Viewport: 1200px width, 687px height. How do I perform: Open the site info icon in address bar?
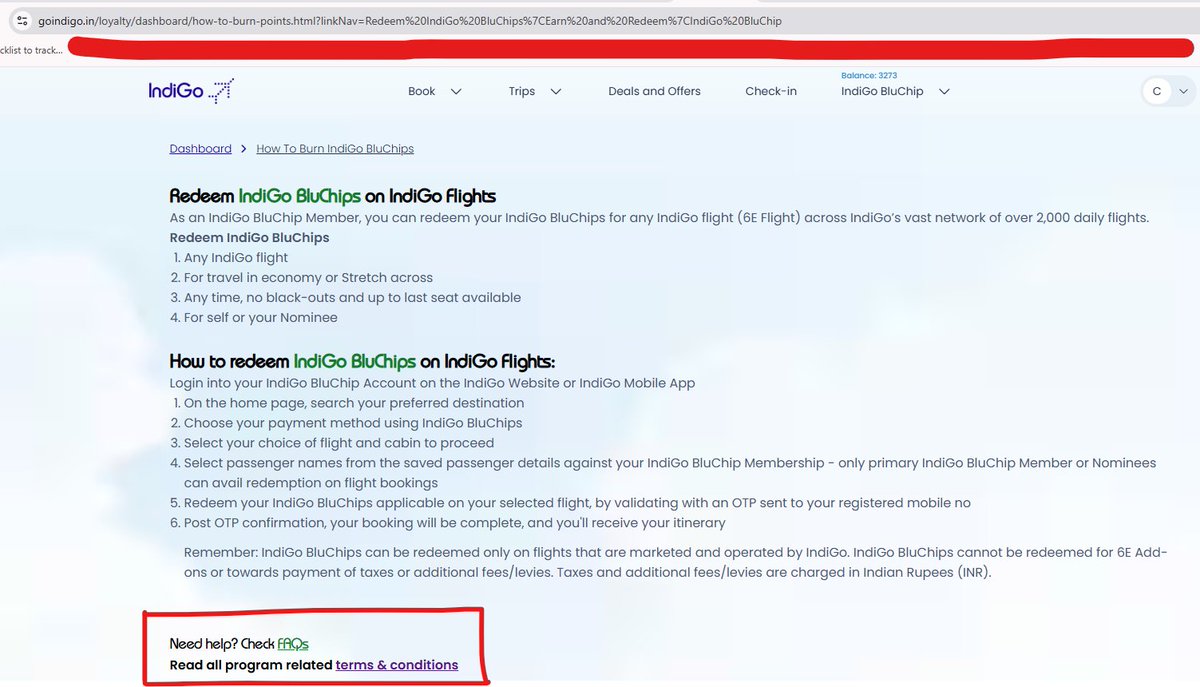click(23, 20)
